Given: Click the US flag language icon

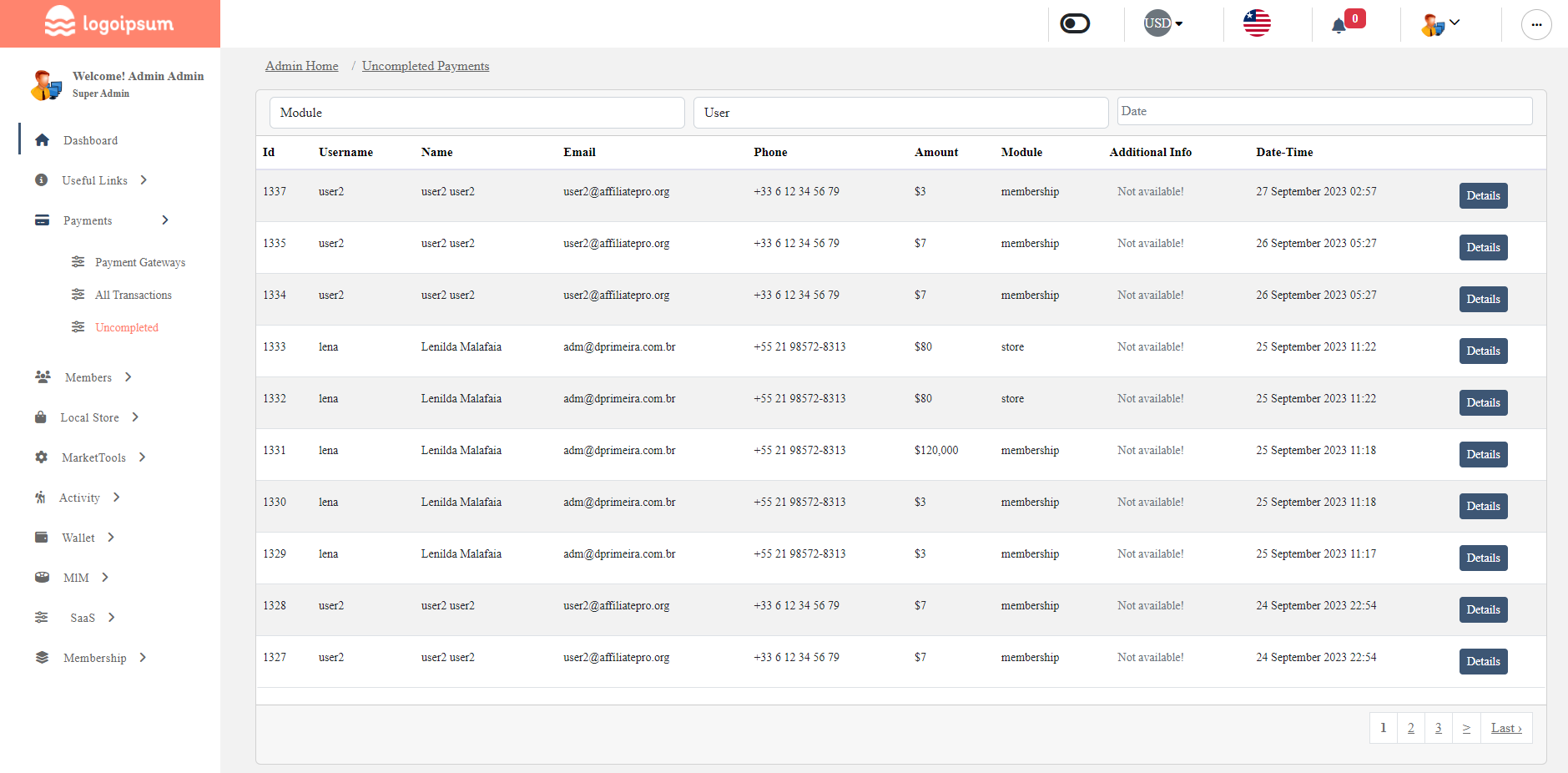Looking at the screenshot, I should point(1256,23).
